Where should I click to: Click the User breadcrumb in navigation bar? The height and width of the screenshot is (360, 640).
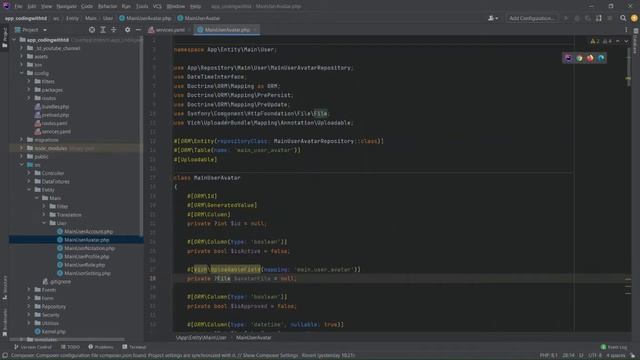[x=108, y=18]
